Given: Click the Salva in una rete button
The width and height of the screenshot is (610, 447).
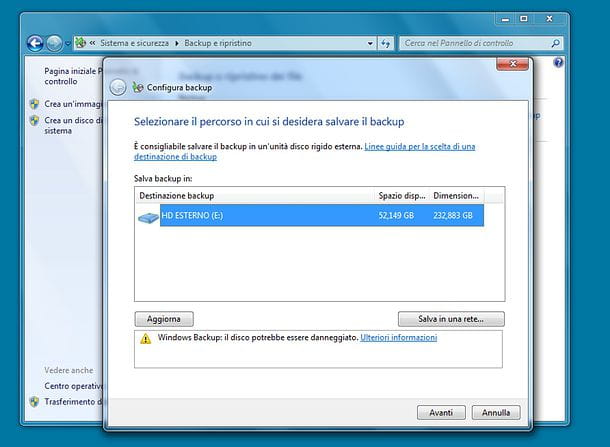Looking at the screenshot, I should click(x=450, y=319).
